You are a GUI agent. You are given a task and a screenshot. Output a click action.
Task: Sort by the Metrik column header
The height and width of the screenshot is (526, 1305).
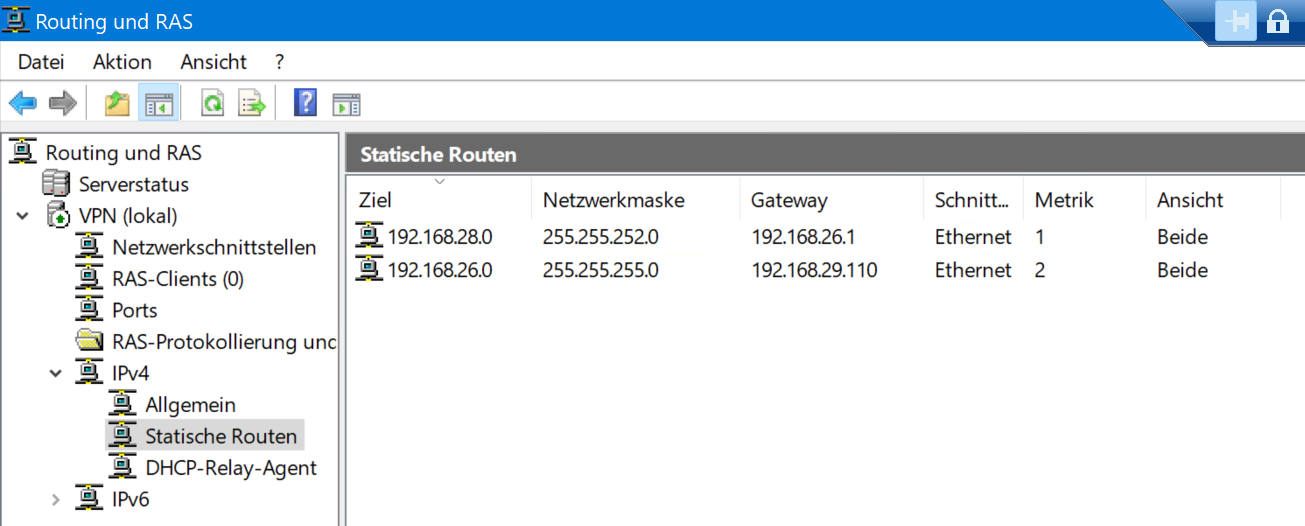coord(1064,200)
